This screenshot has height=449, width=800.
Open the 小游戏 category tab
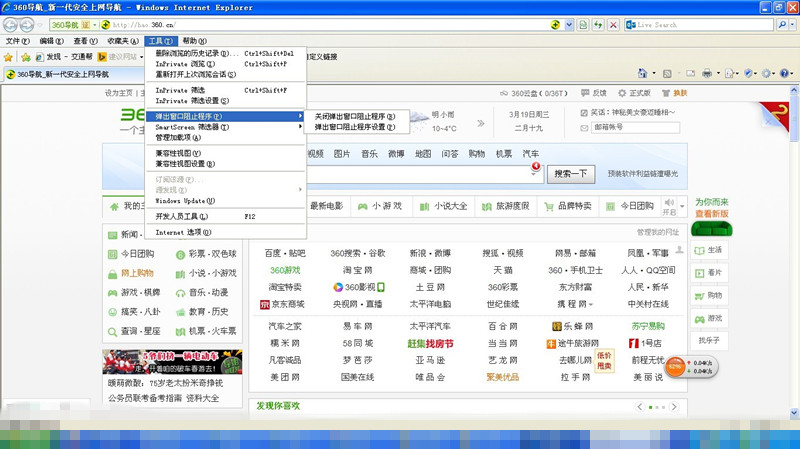click(380, 206)
